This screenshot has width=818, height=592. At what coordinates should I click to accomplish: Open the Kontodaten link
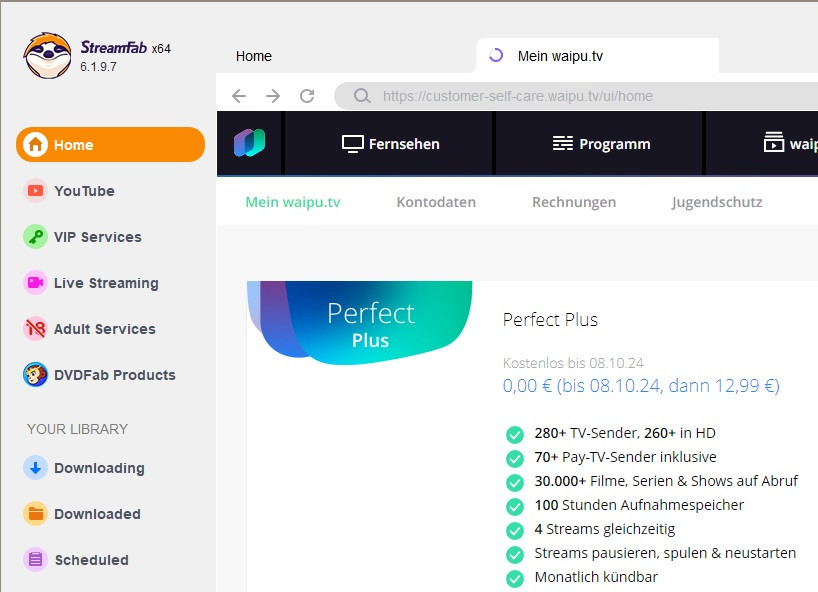point(436,202)
